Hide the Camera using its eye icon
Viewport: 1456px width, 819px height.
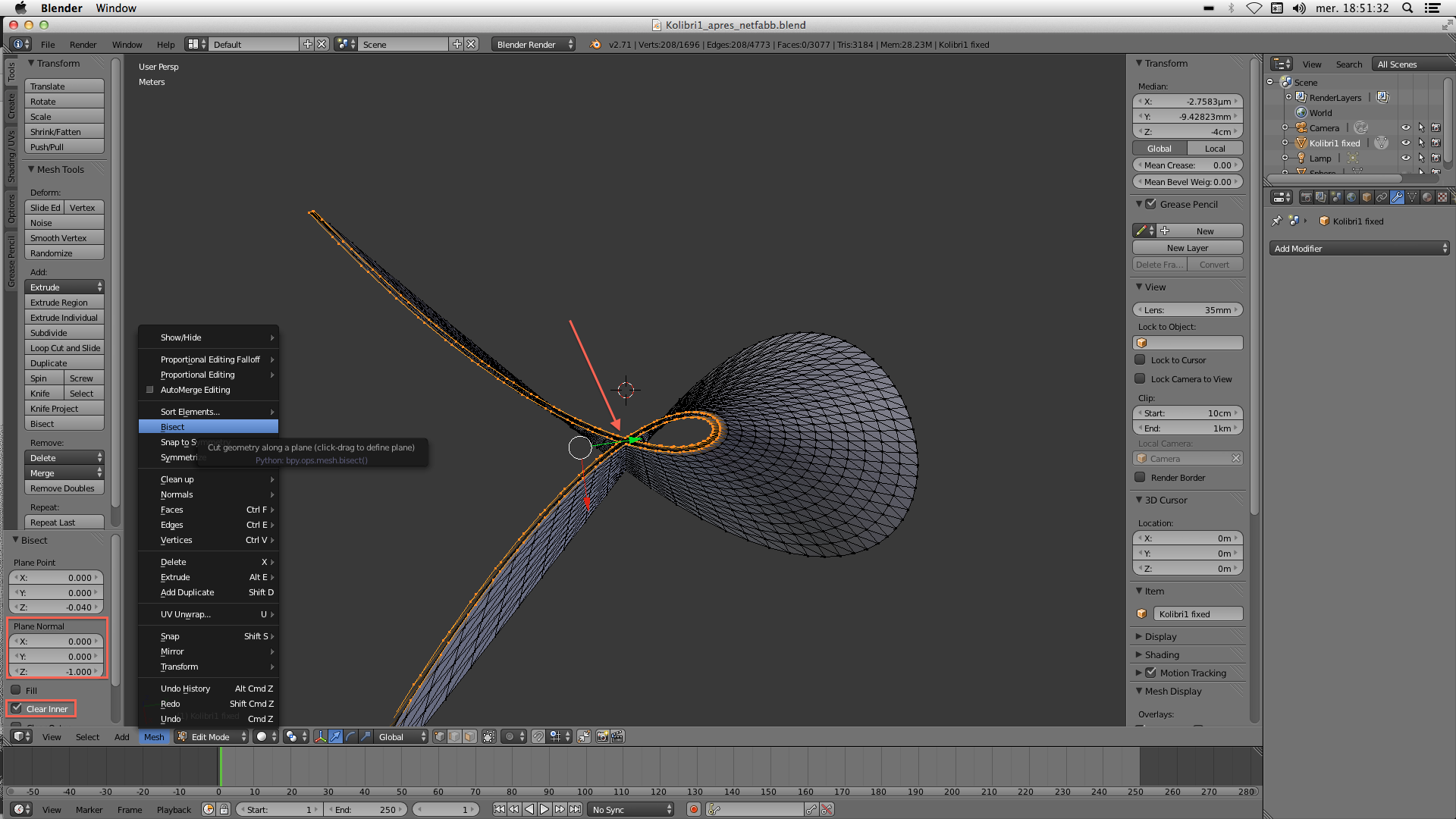tap(1405, 127)
